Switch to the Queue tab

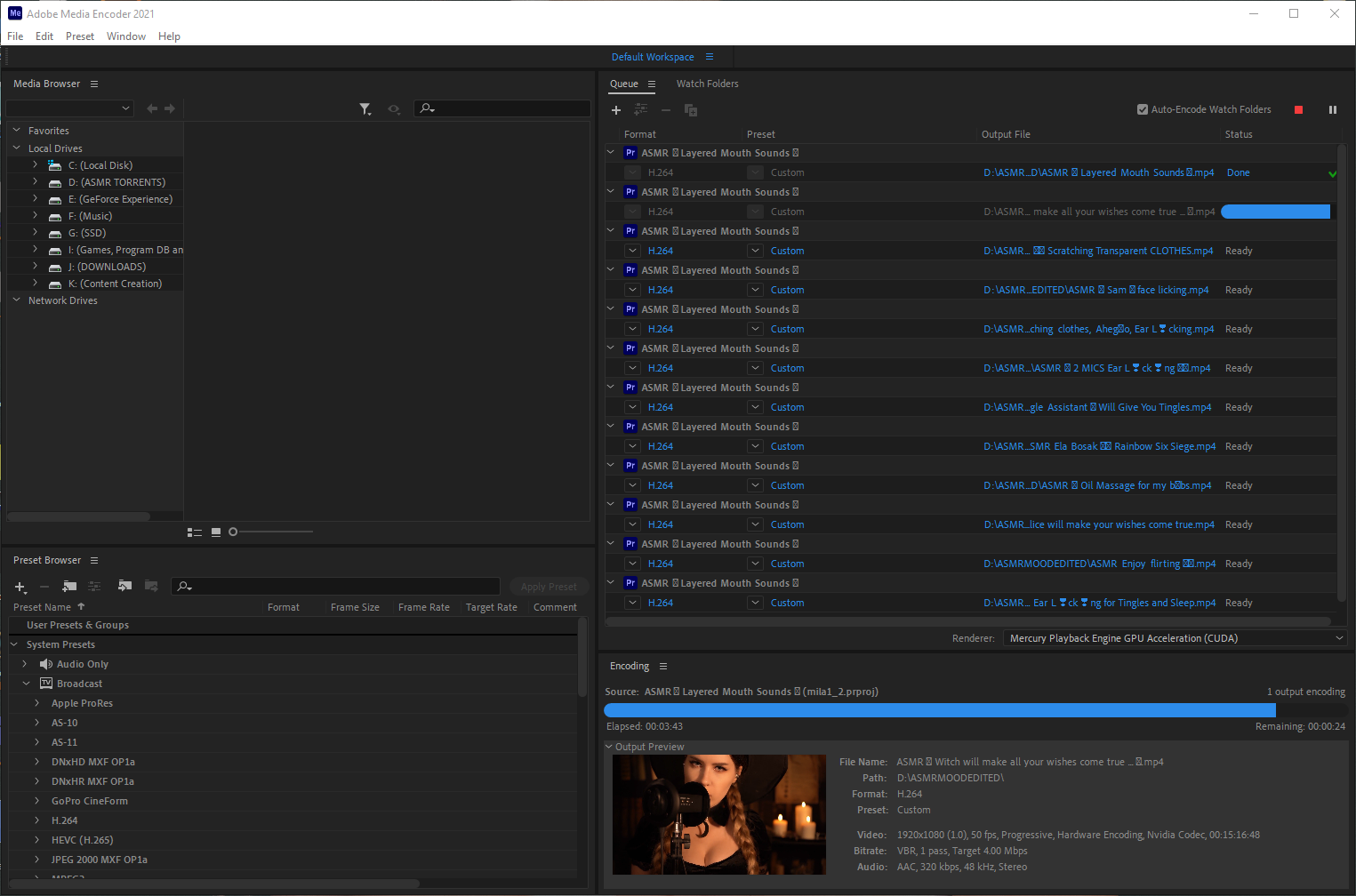pos(624,84)
